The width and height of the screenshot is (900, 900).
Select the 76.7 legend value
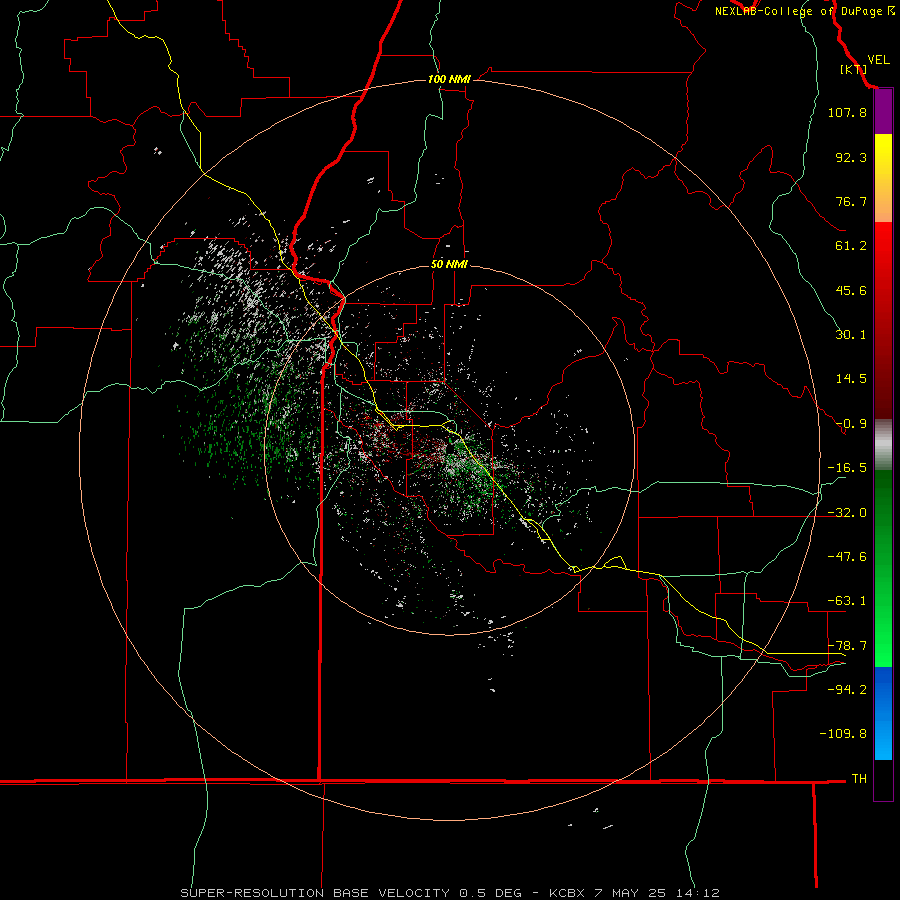pos(851,201)
